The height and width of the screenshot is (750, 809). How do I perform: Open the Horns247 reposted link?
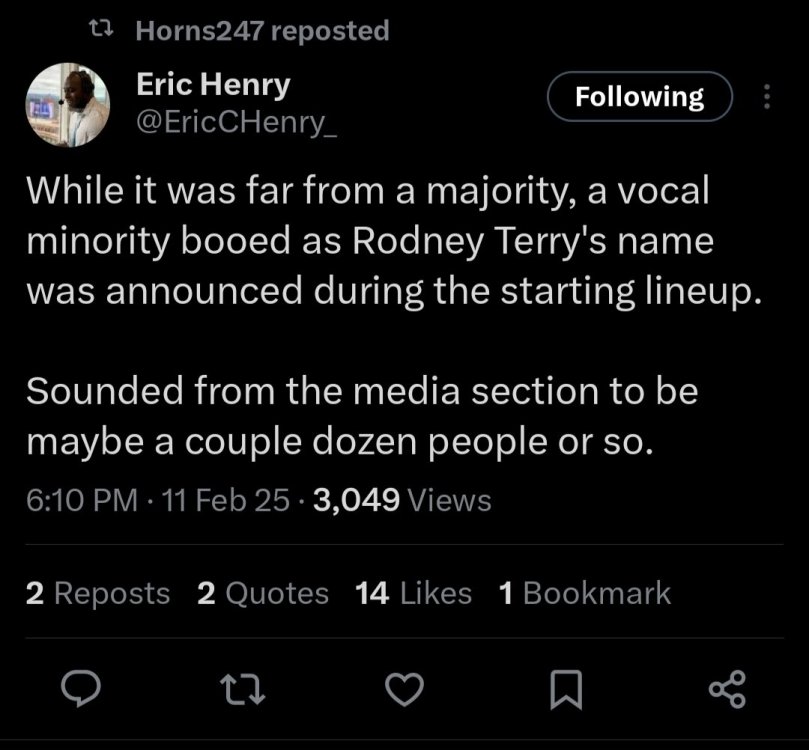coord(261,32)
